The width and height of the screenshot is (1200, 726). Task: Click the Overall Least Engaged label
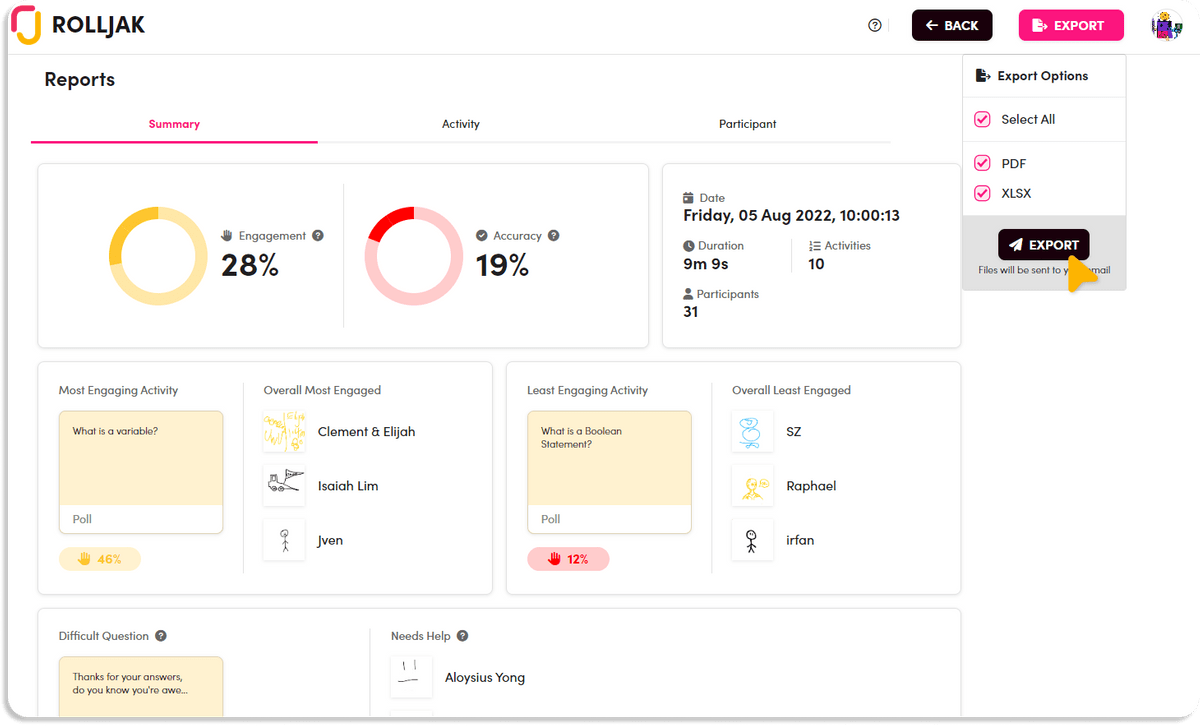coord(791,390)
